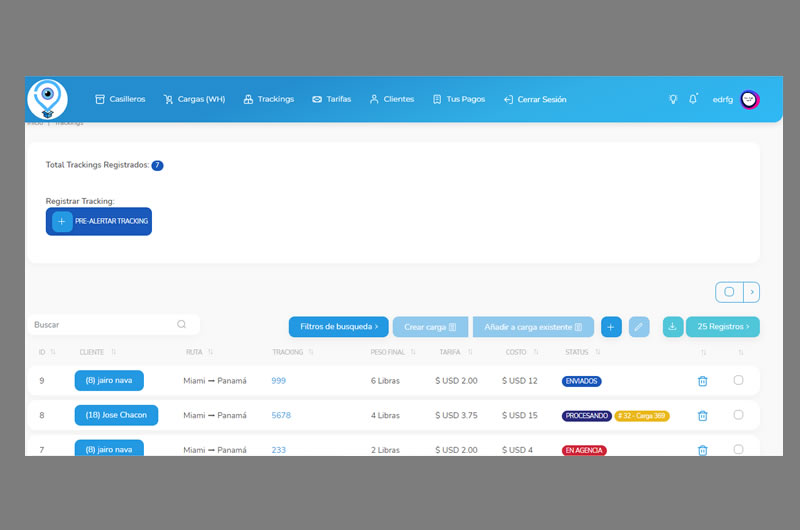Click trash icon for tracking 5678
This screenshot has width=800, height=530.
[x=702, y=416]
